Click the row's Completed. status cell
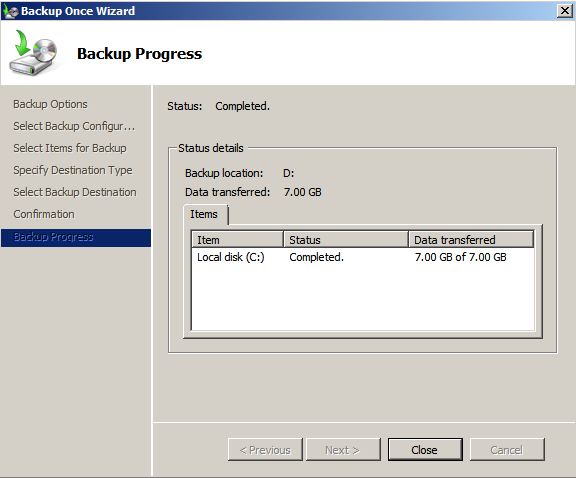Screen dimensions: 576x478 coord(317,257)
